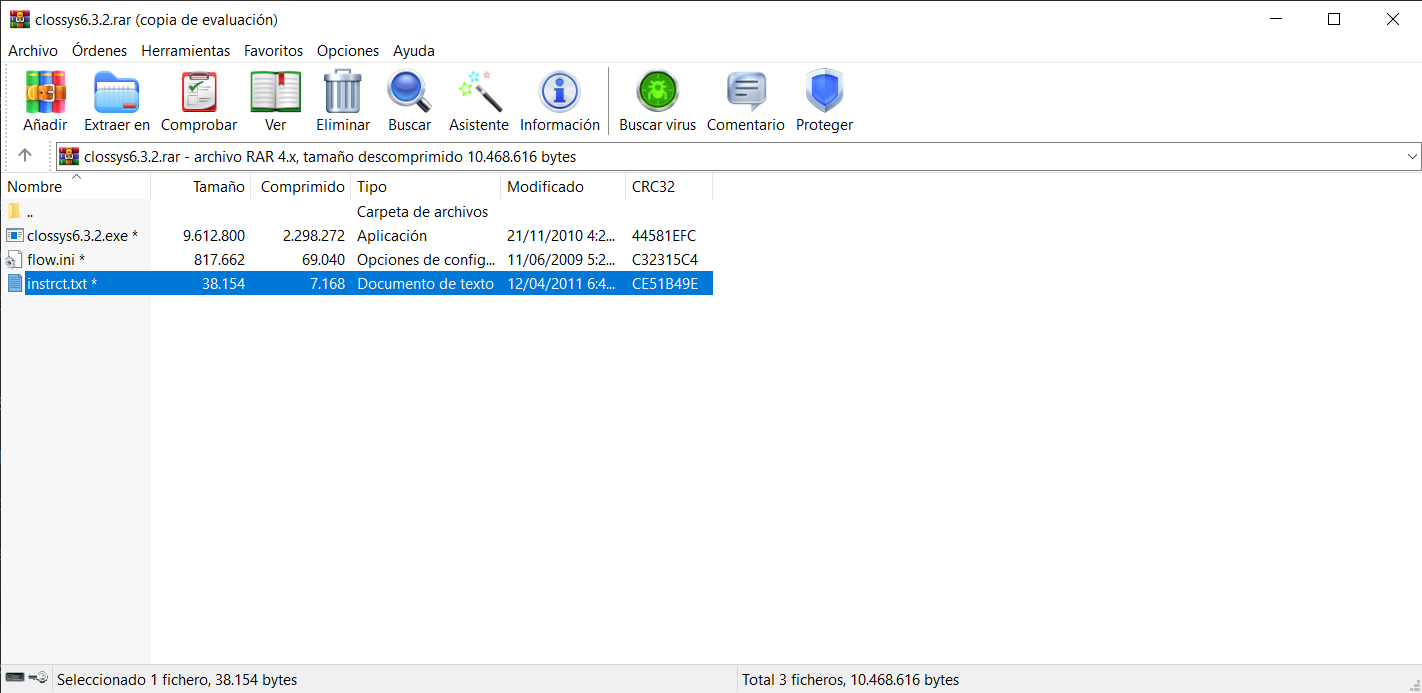Open the parent folder ".." entry

30,212
